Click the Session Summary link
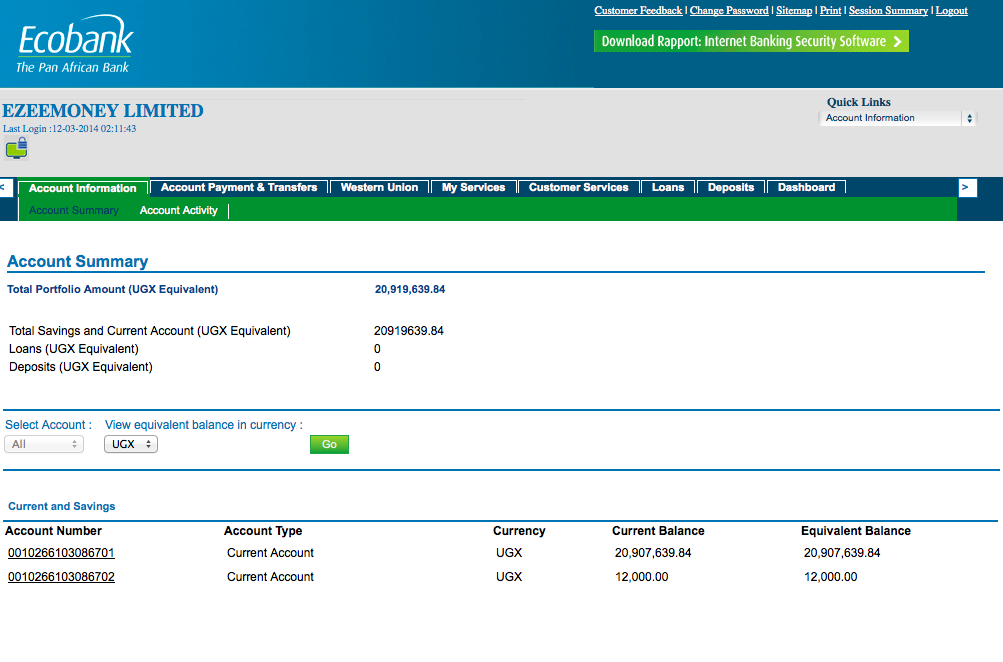This screenshot has width=1003, height=662. click(x=888, y=10)
